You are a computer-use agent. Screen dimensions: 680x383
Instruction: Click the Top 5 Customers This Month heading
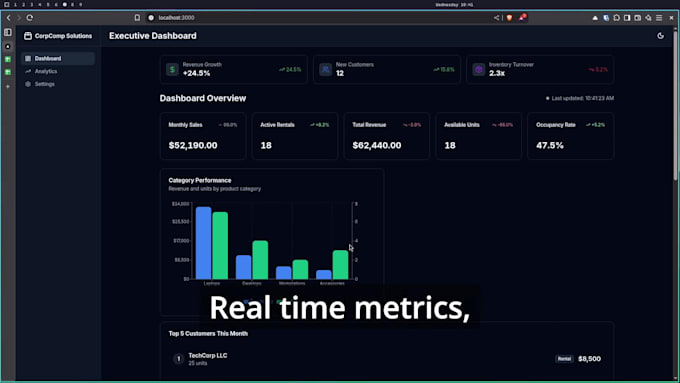coord(208,334)
